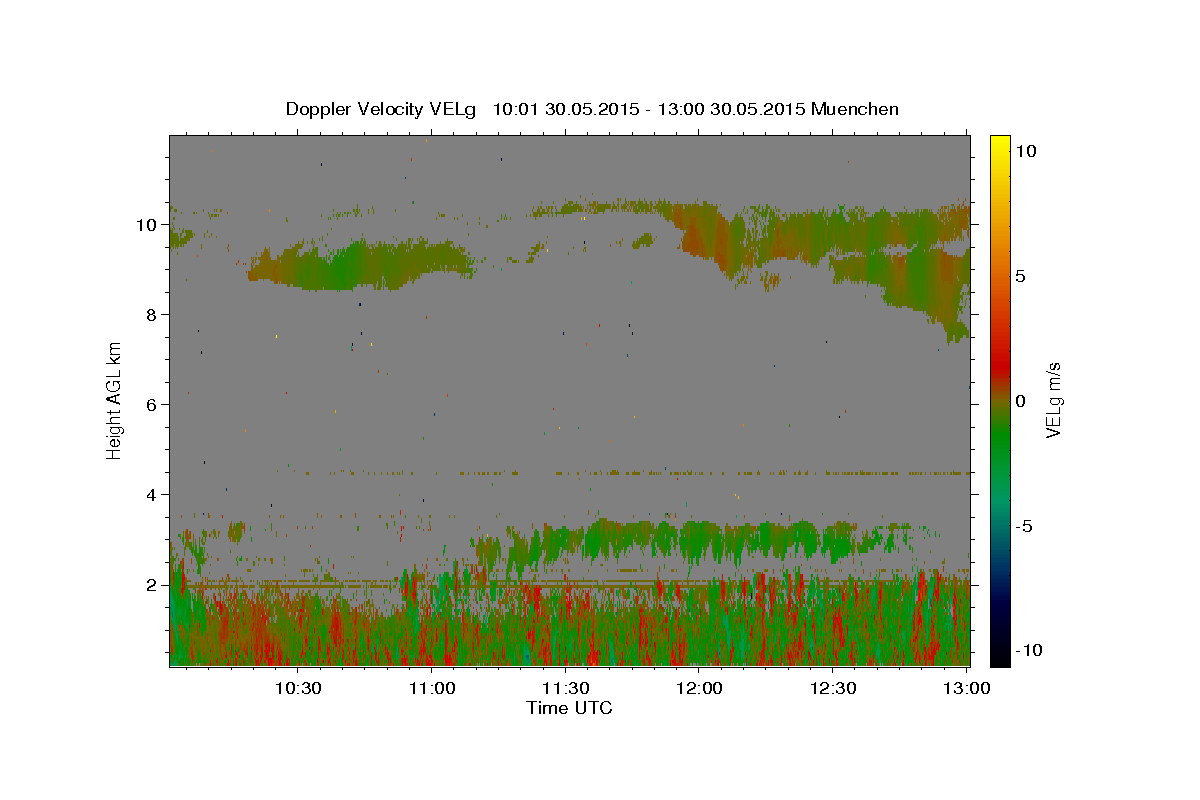Image resolution: width=1200 pixels, height=800 pixels.
Task: Click the height axis label '10'
Action: click(x=145, y=225)
